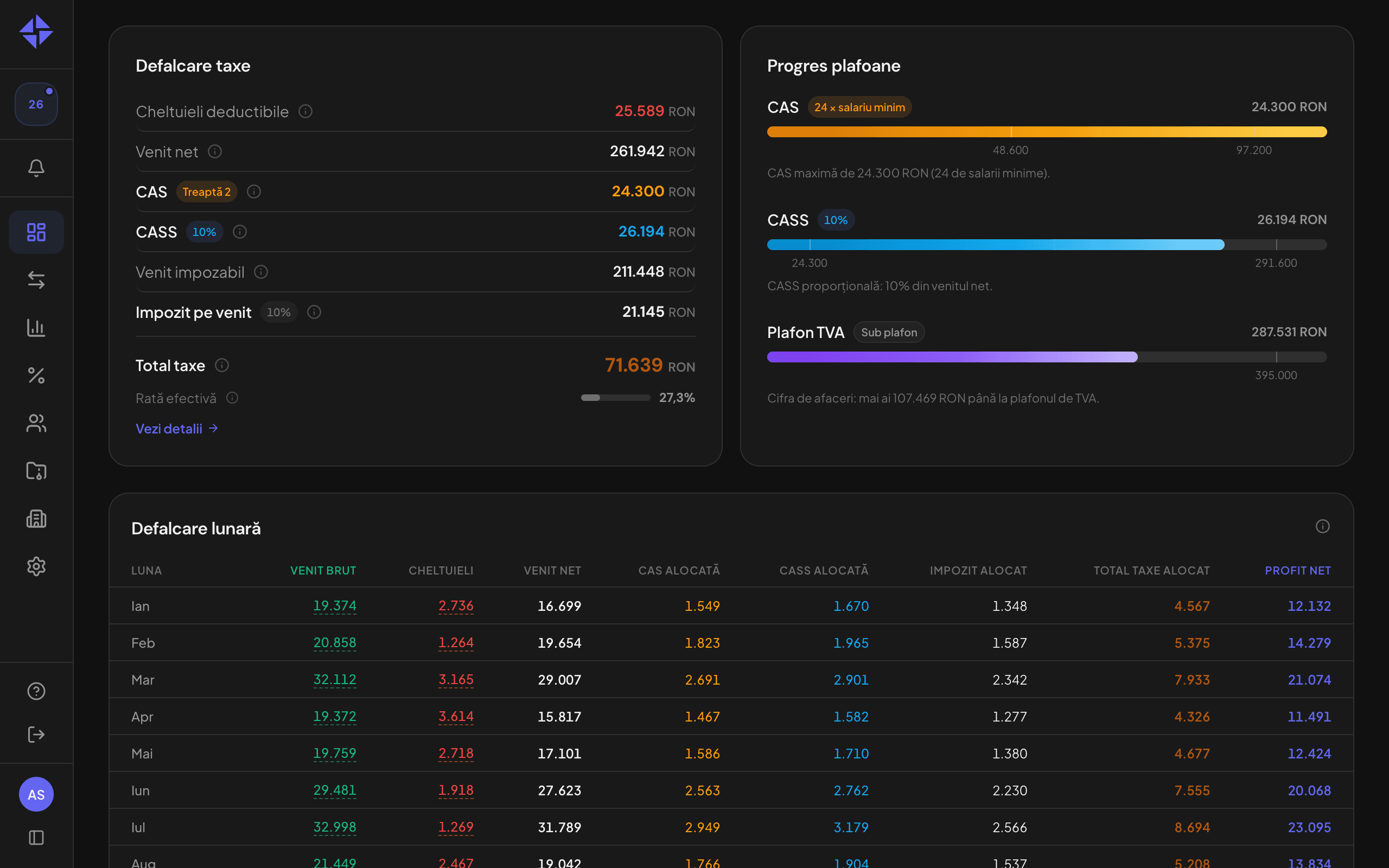
Task: Show info icon next to CASS 10%
Action: pos(240,232)
